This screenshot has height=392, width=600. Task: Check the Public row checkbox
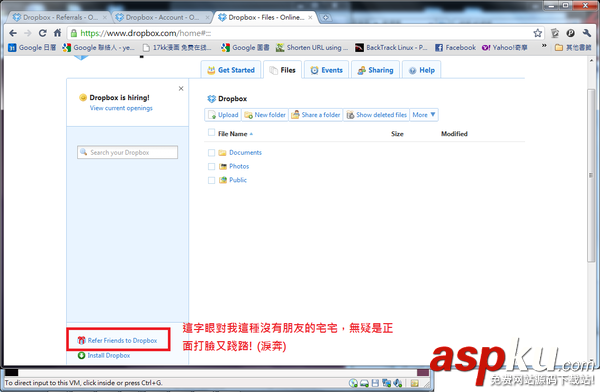pos(211,180)
